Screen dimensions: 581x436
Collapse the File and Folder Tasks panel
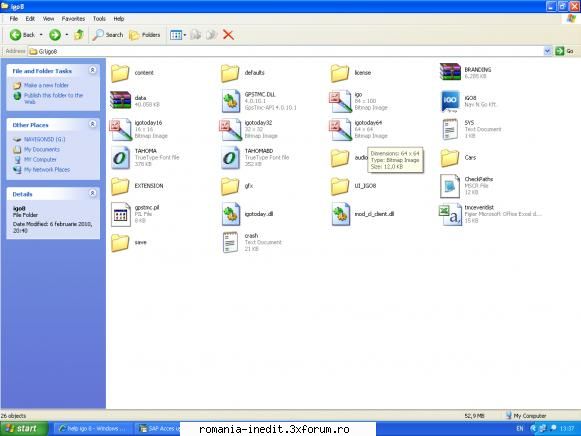point(93,70)
